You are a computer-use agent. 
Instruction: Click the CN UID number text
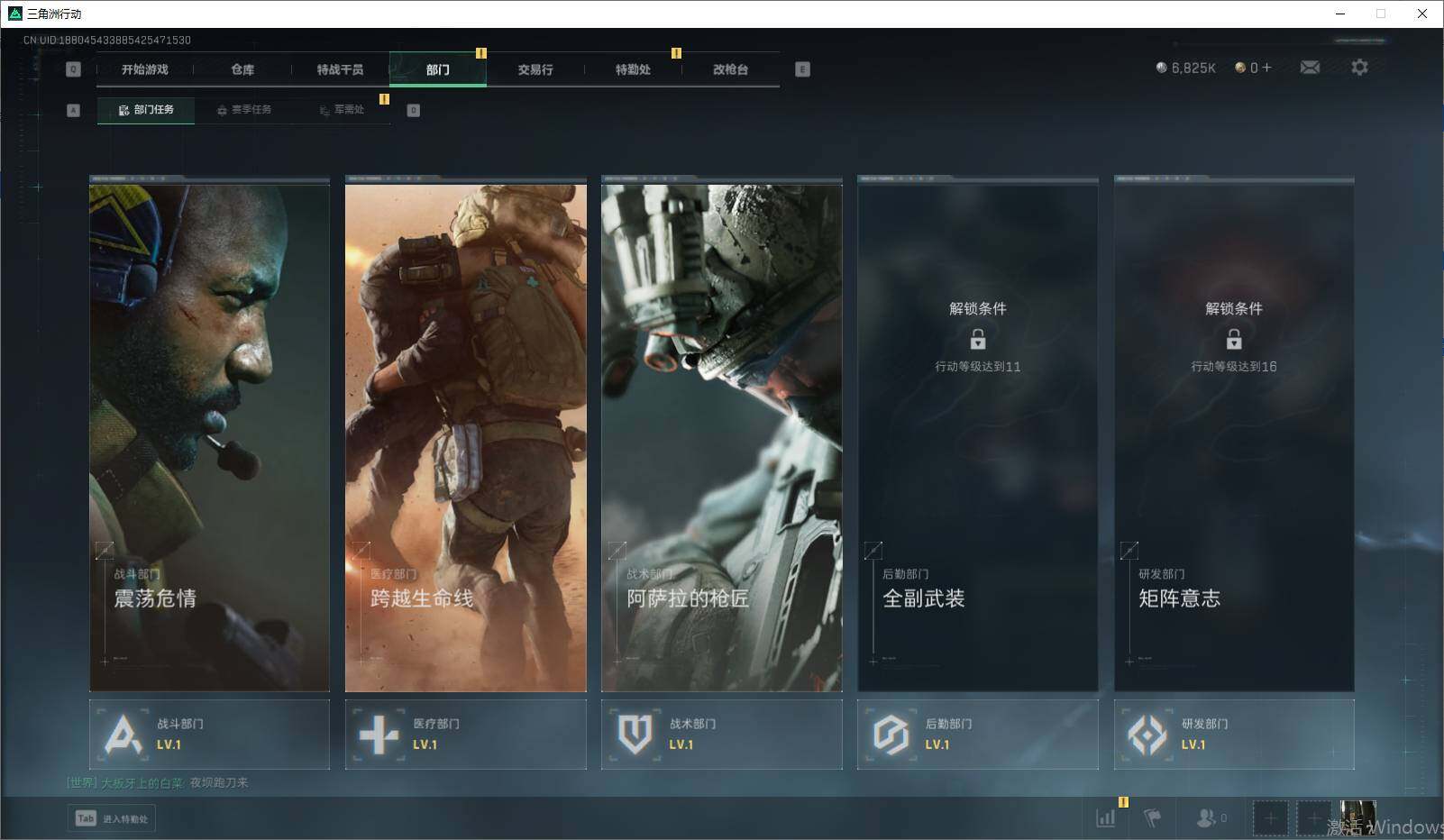pos(107,40)
